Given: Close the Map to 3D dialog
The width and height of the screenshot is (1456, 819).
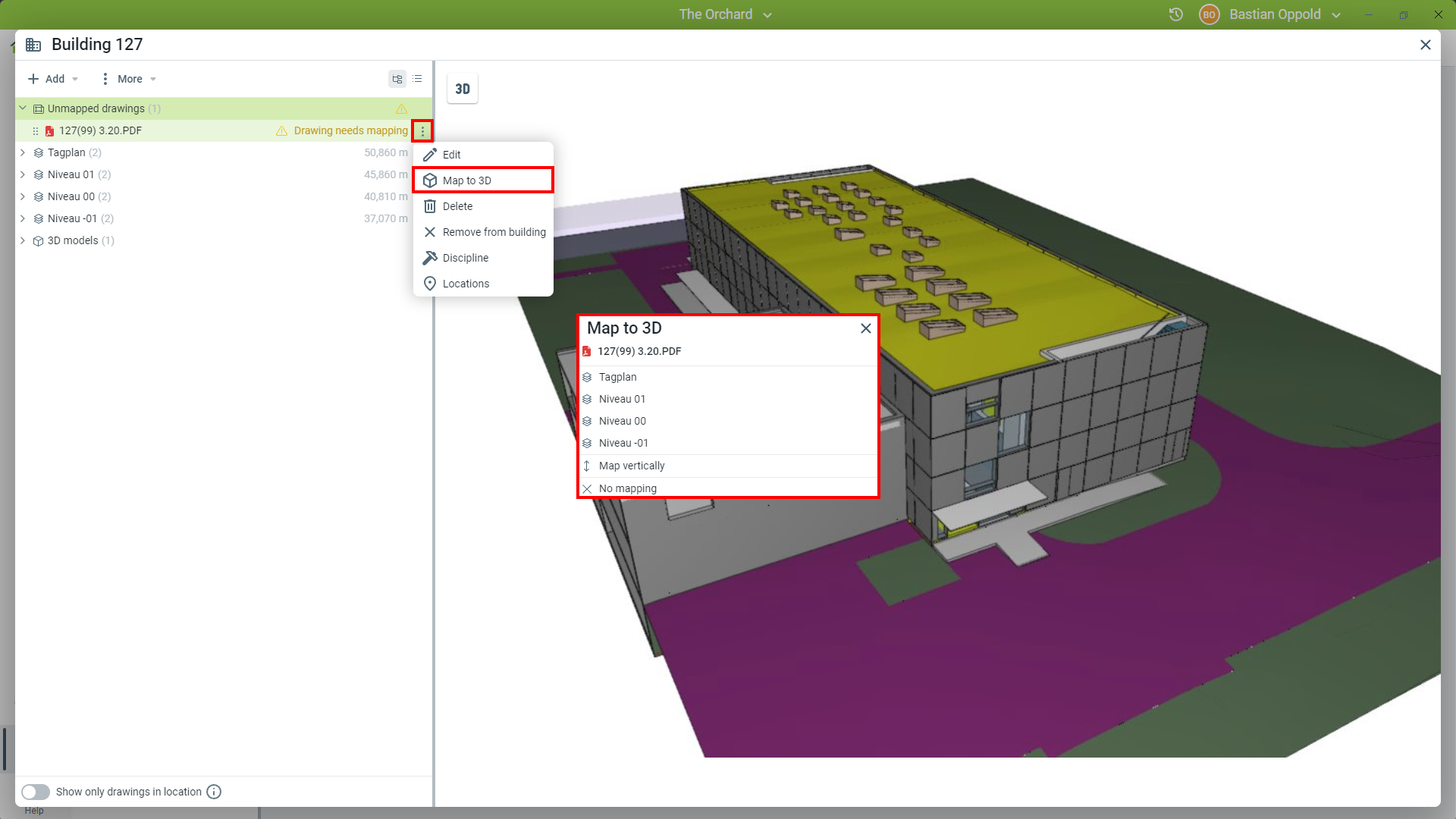Looking at the screenshot, I should click(x=865, y=328).
